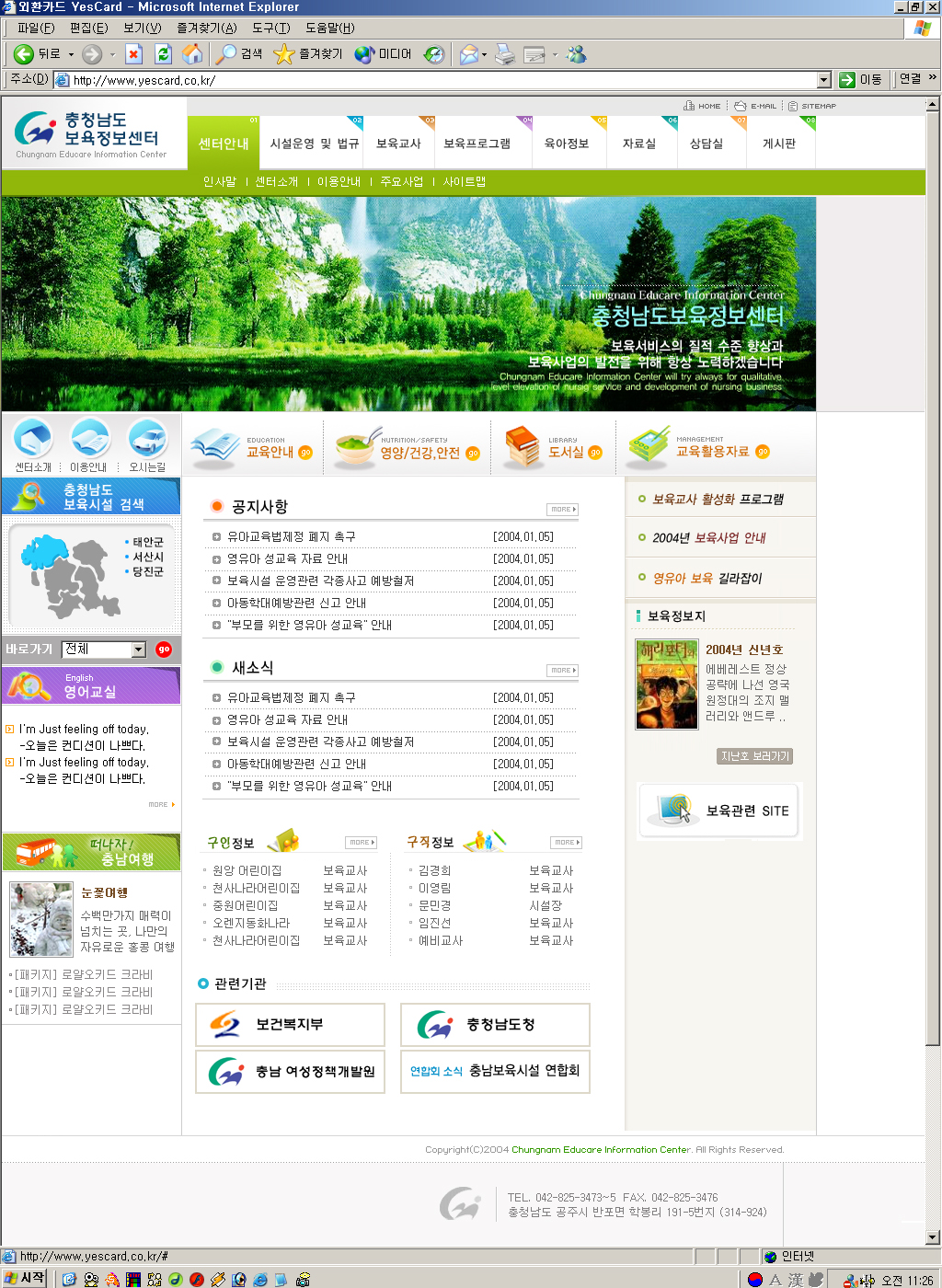Screen dimensions: 942x1288
Task: Click the Harry Potter book cover thumbnail
Action: pyautogui.click(x=667, y=684)
